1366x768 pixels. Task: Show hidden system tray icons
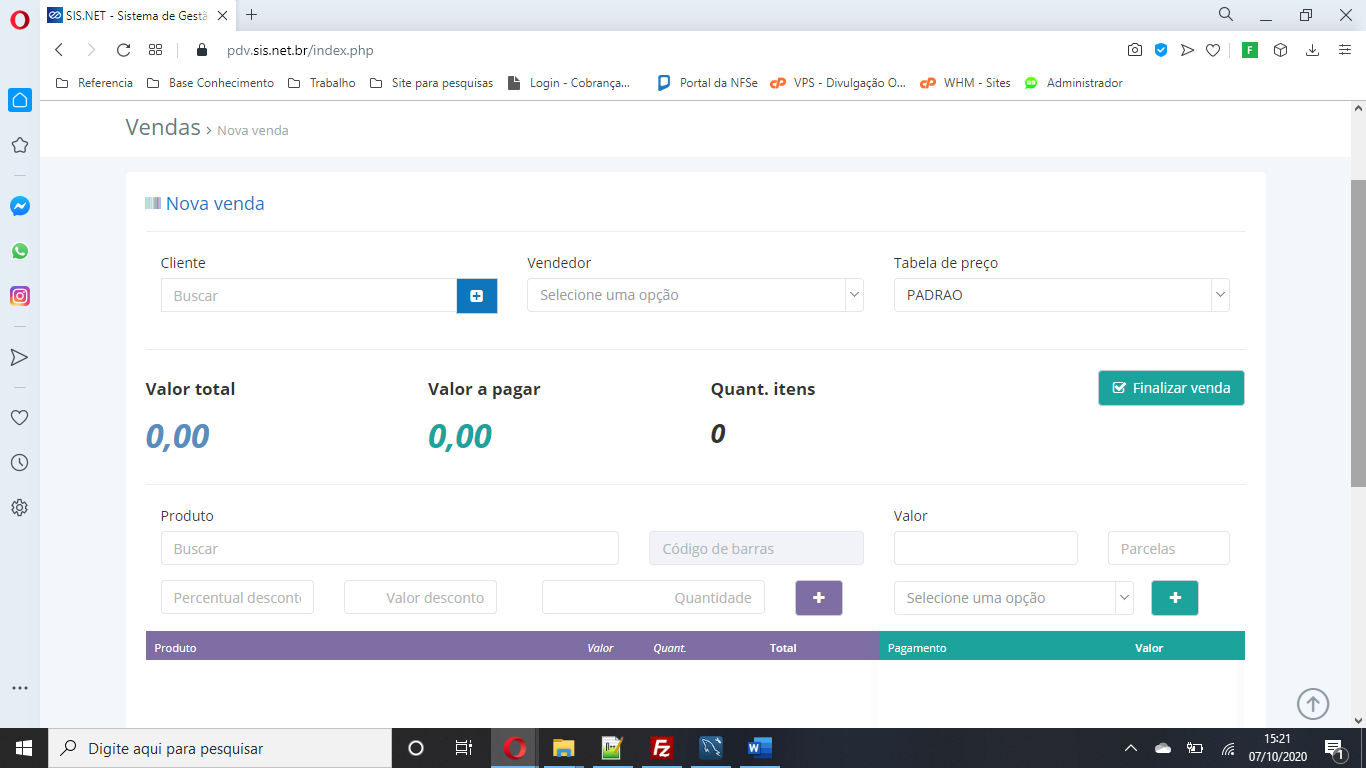[x=1131, y=748]
